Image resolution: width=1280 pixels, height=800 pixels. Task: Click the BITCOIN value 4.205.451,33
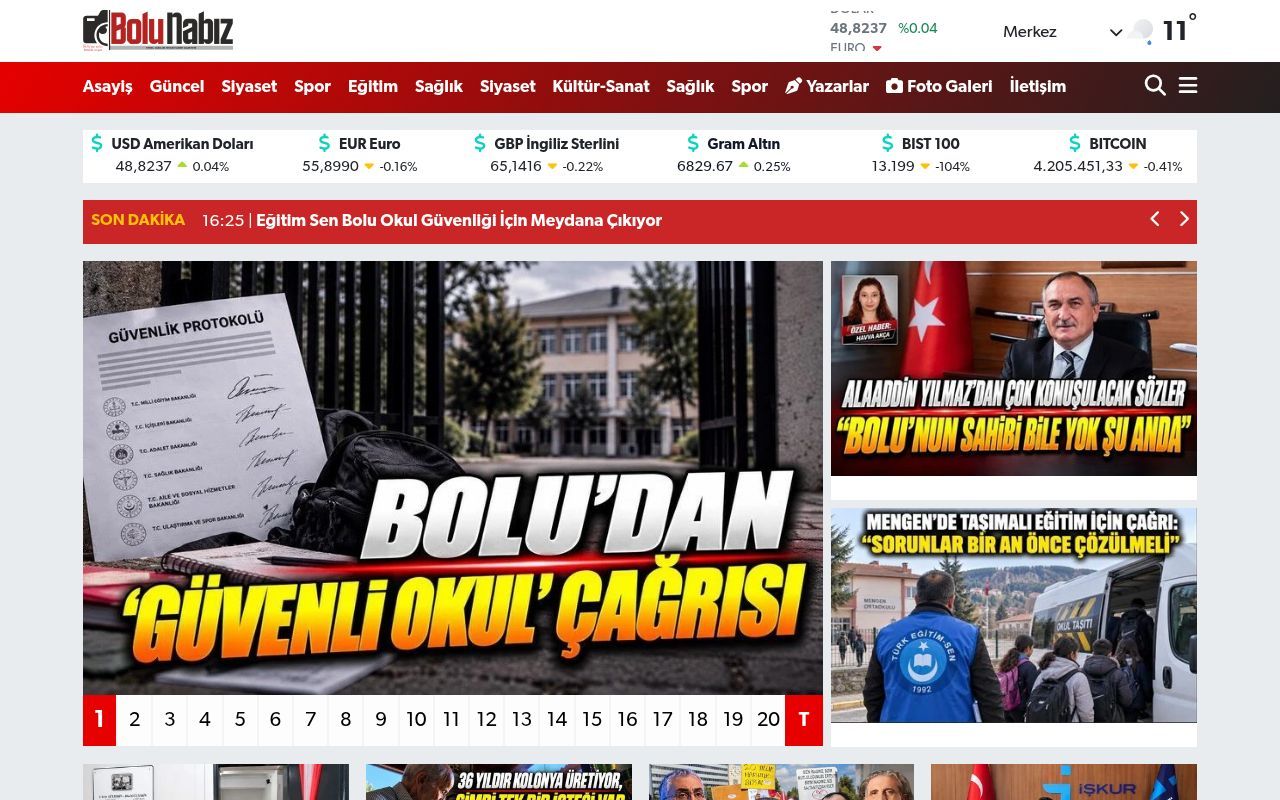pyautogui.click(x=1078, y=166)
